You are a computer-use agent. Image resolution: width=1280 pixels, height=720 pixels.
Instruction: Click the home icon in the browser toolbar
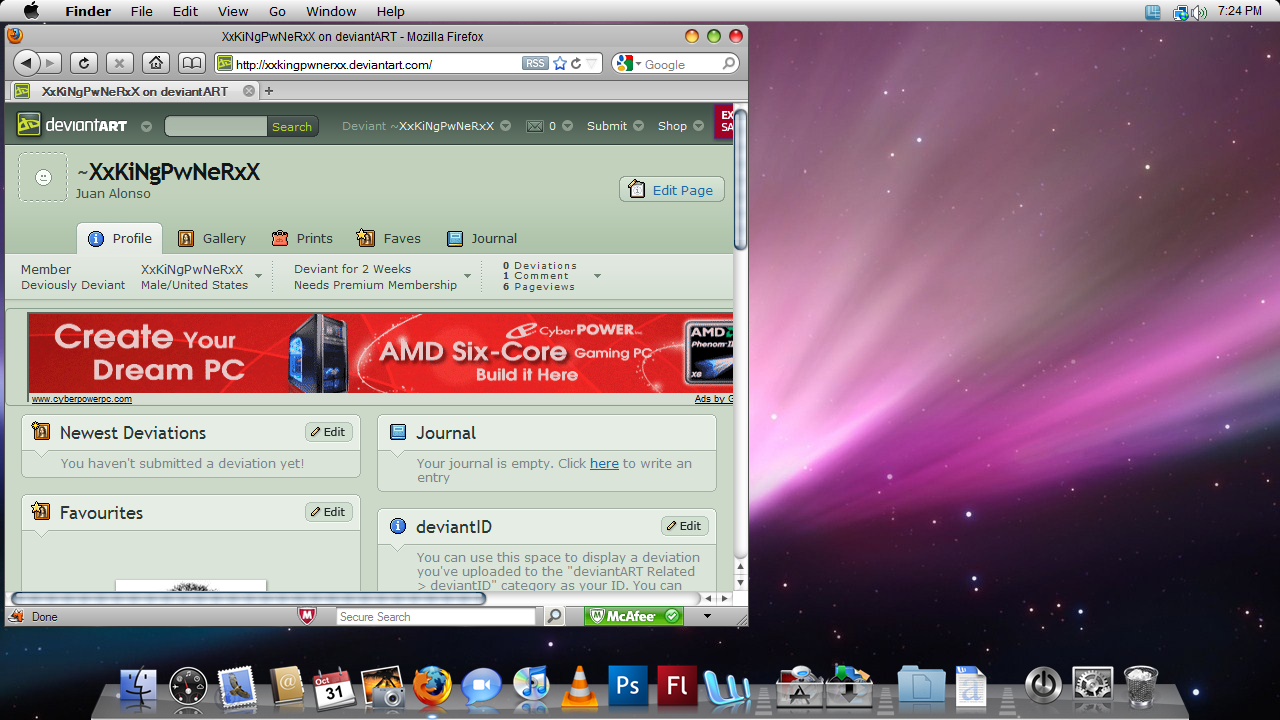tap(155, 62)
